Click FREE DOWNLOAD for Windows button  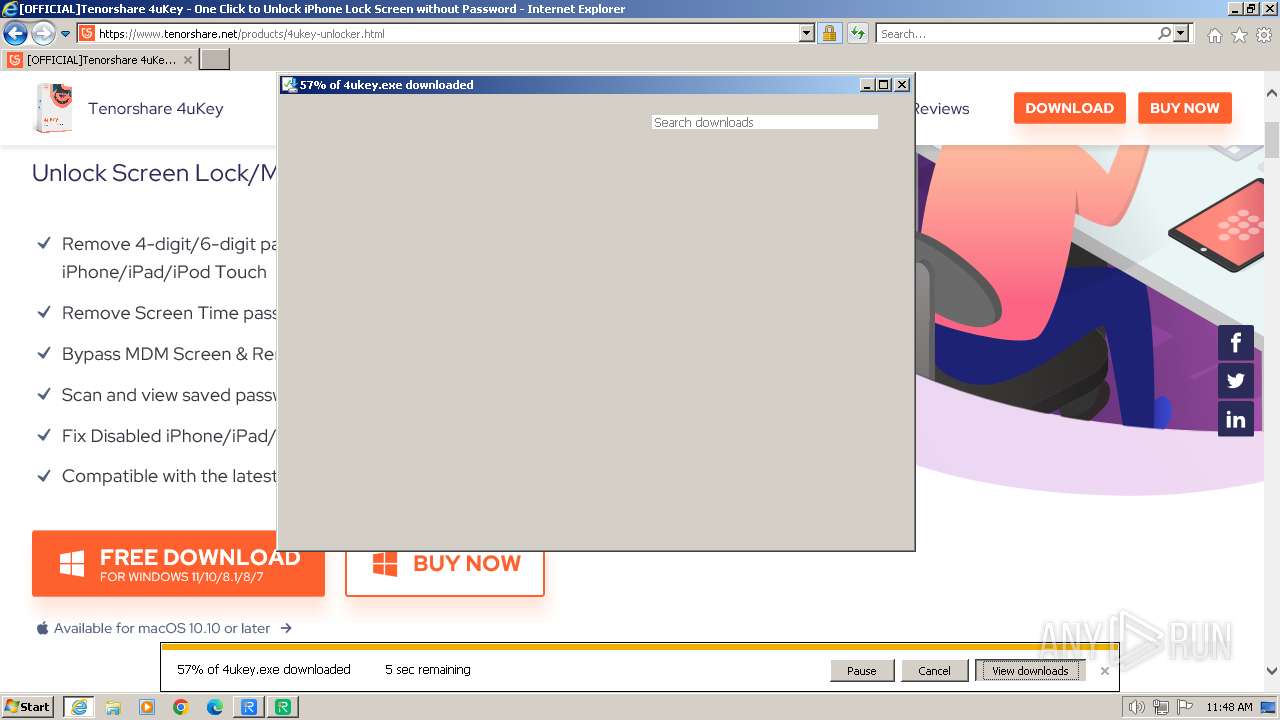tap(178, 564)
